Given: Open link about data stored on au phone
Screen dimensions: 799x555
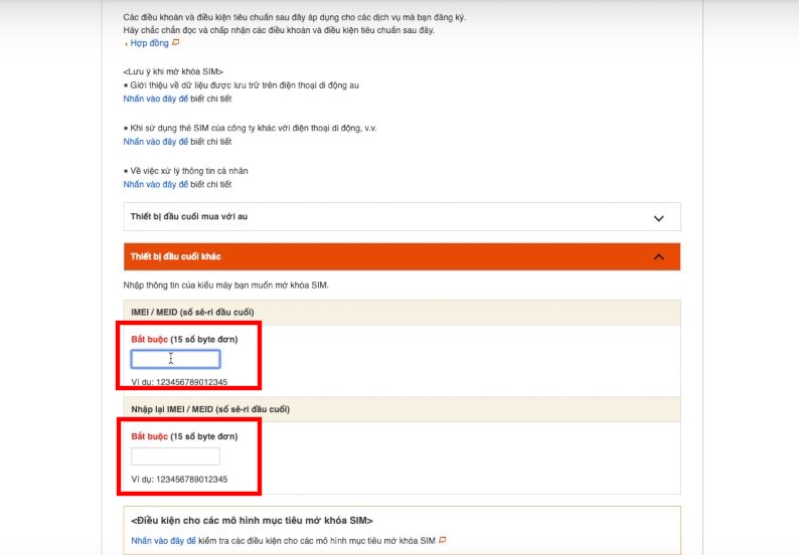Looking at the screenshot, I should [x=155, y=99].
